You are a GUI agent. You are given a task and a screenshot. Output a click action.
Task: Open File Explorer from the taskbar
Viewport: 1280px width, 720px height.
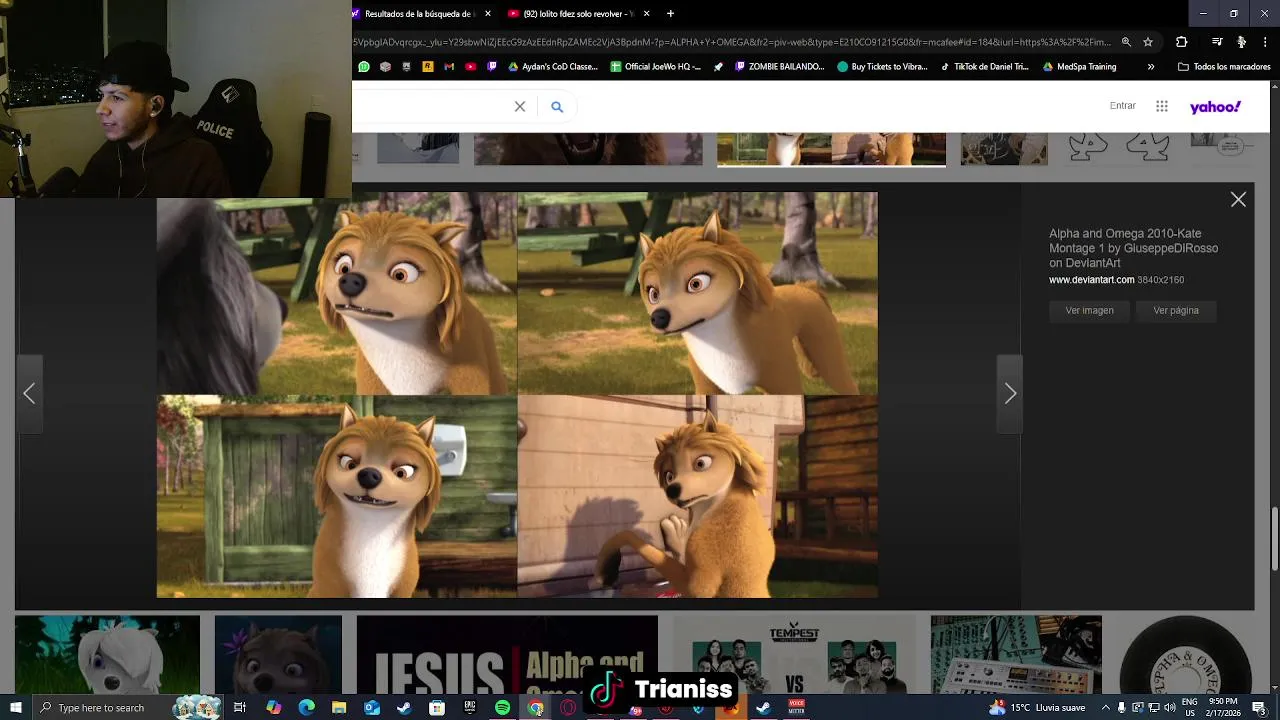click(x=339, y=708)
